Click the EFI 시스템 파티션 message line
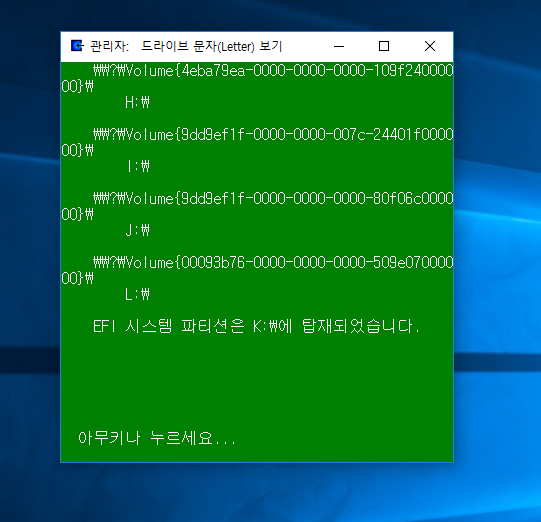Image resolution: width=541 pixels, height=522 pixels. coord(256,326)
